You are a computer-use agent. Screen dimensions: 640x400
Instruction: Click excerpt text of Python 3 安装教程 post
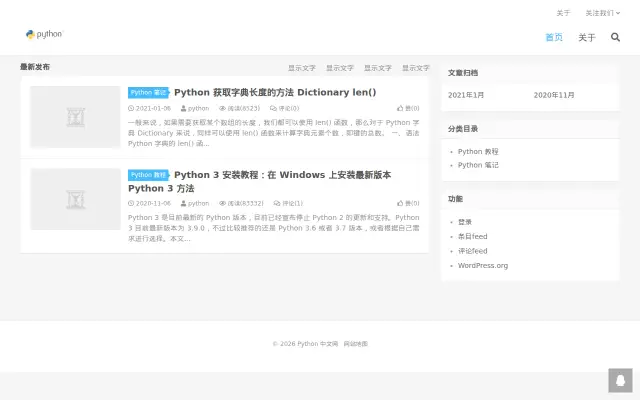[x=273, y=228]
